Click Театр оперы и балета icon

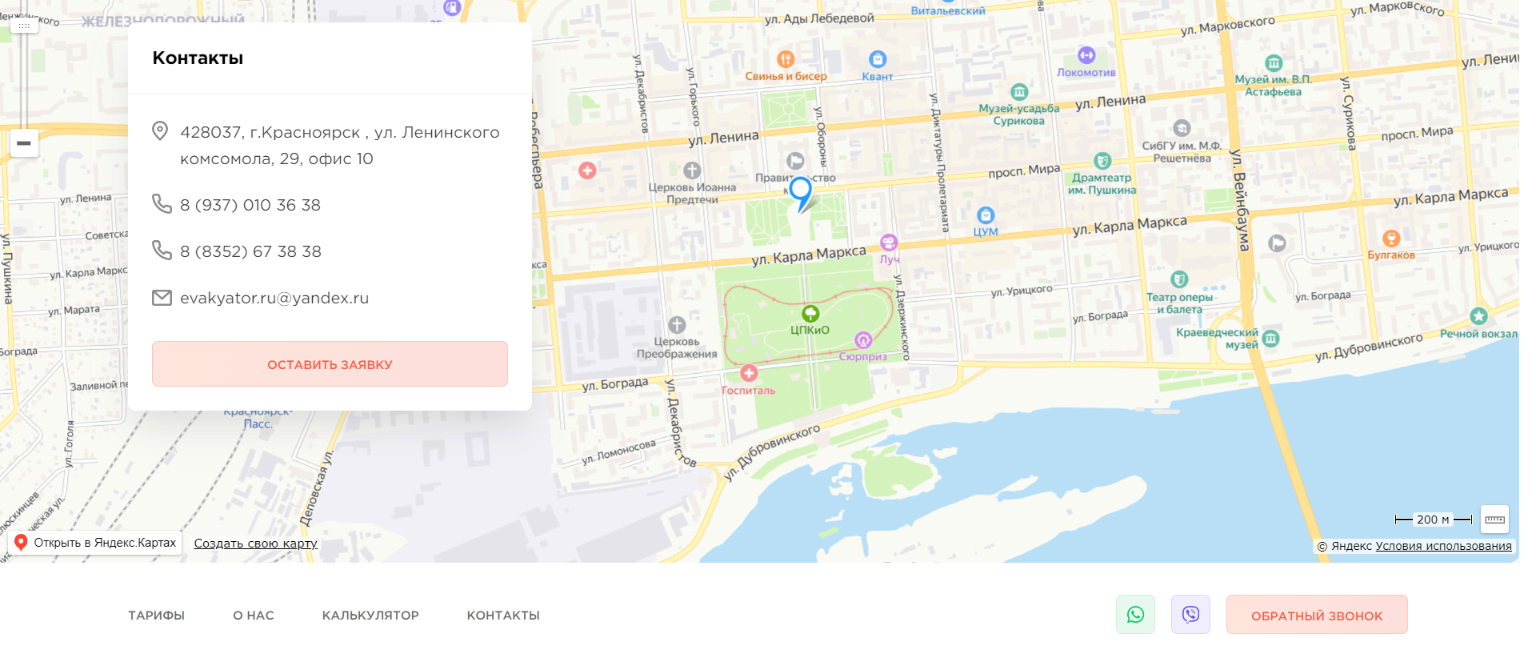pyautogui.click(x=1180, y=278)
